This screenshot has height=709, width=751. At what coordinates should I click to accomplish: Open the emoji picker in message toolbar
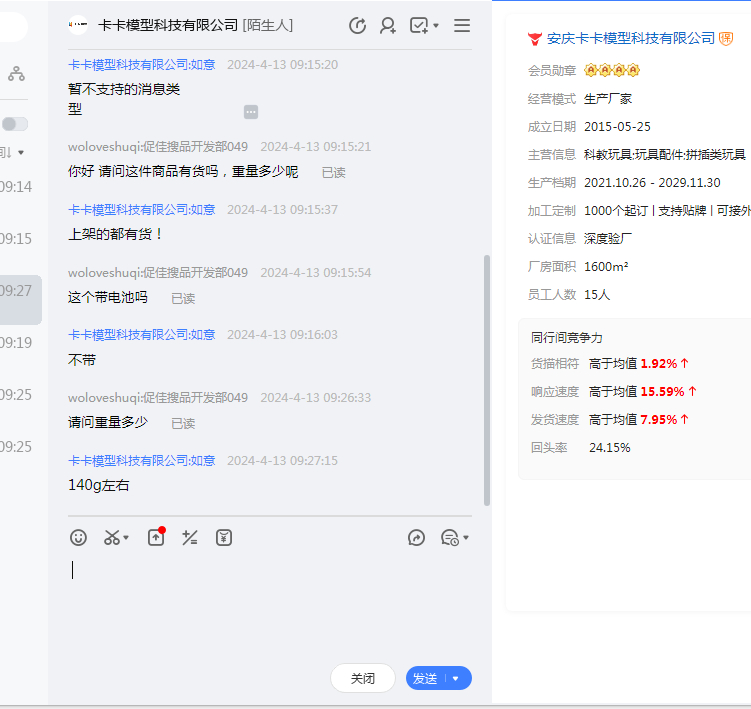point(78,538)
